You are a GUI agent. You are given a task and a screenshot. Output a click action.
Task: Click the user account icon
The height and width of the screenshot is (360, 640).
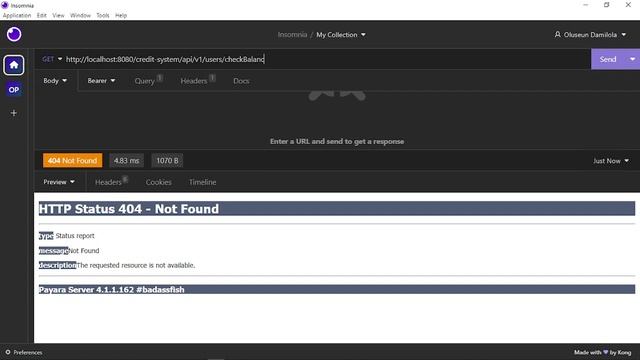point(558,35)
